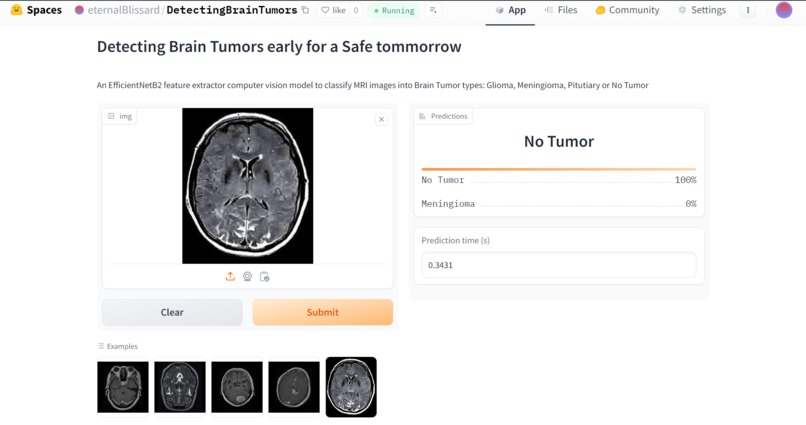Select the first example MRI thumbnail

click(x=123, y=386)
